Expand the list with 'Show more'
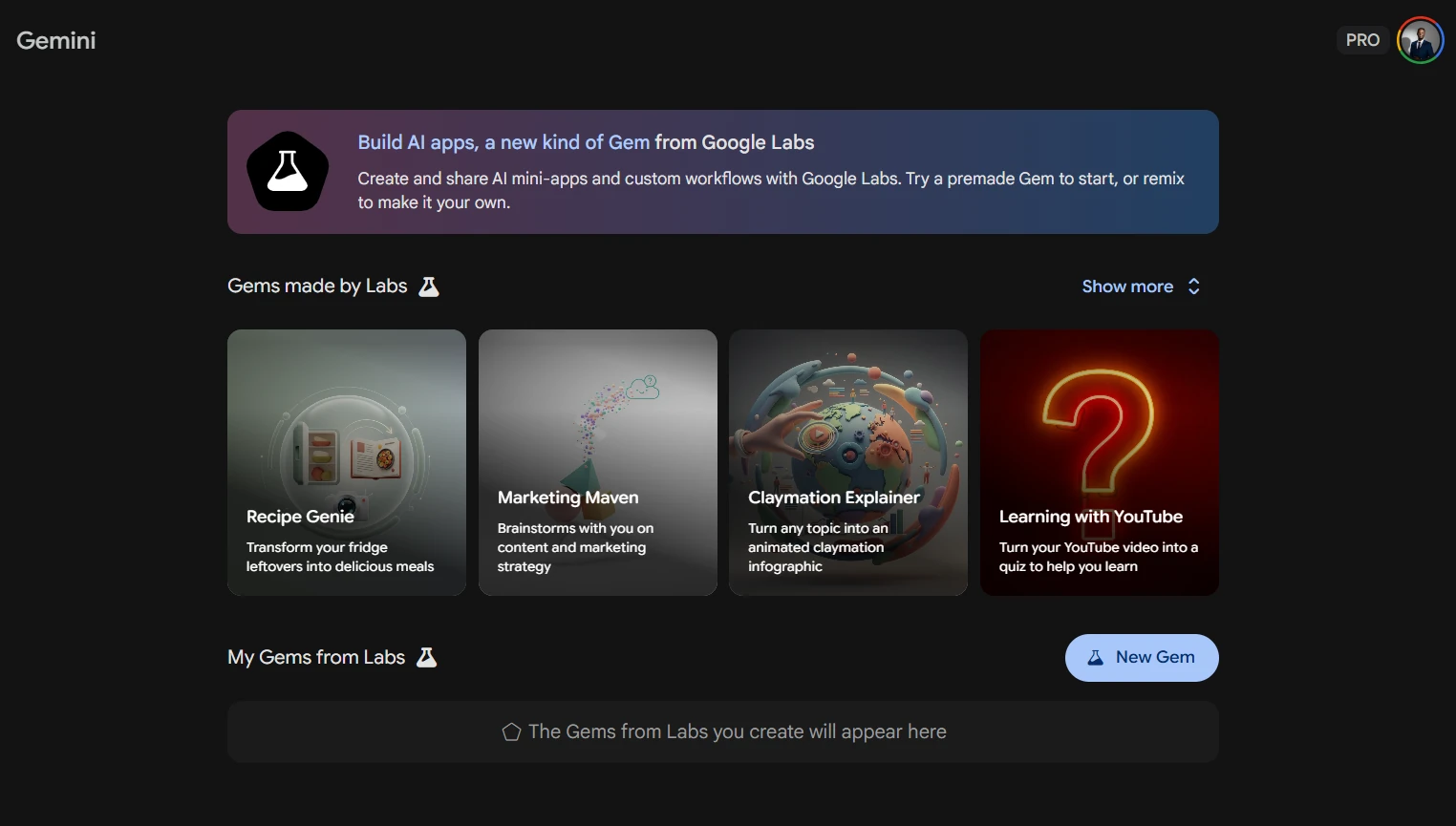 tap(1141, 286)
